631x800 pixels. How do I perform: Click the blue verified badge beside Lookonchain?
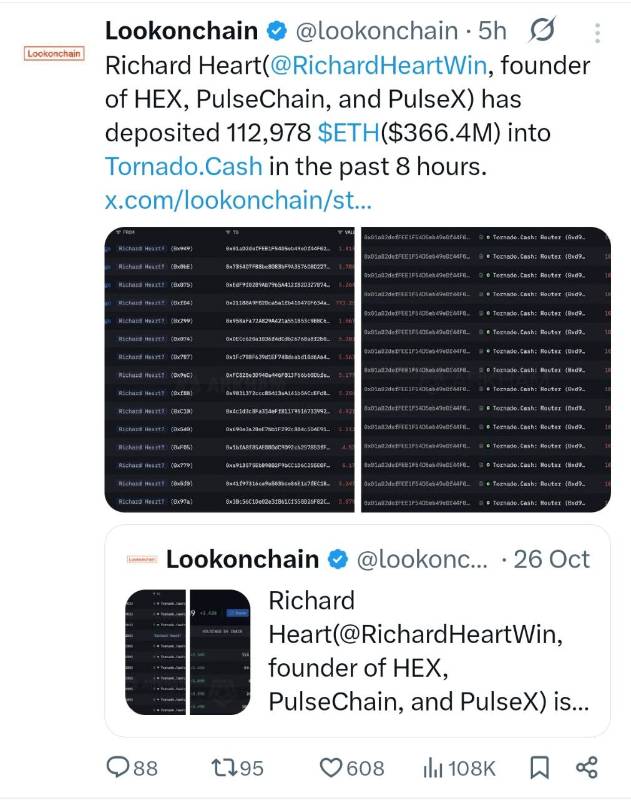(276, 31)
